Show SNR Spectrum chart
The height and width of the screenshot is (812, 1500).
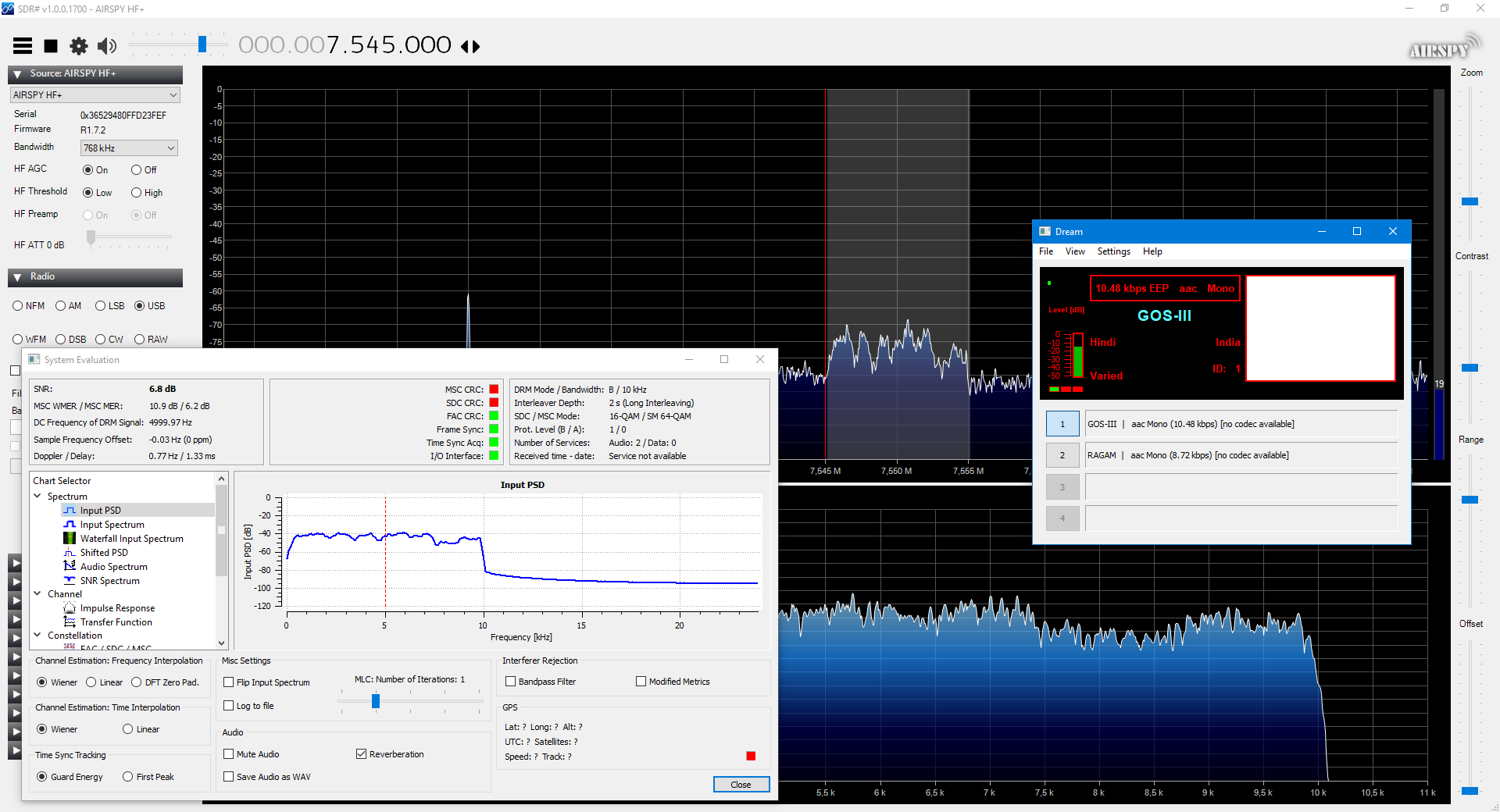[109, 581]
